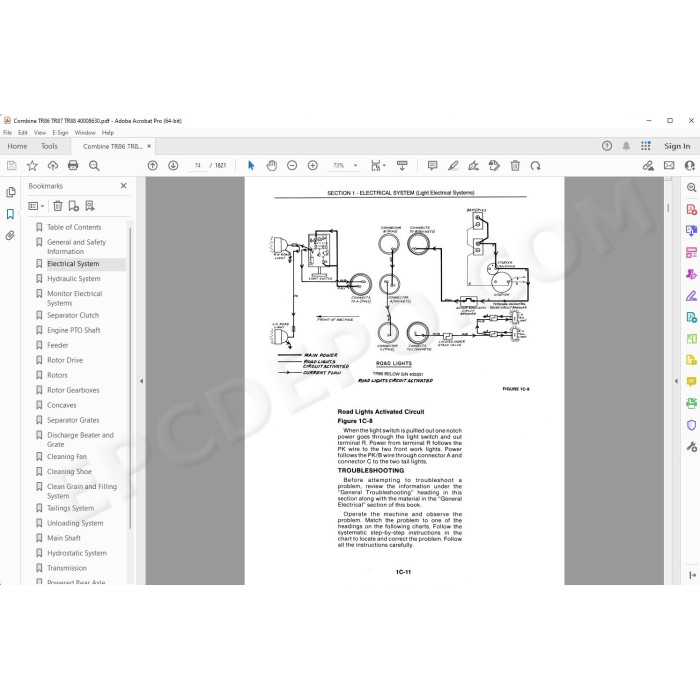The image size is (700, 700).
Task: Open the share link icon
Action: [648, 166]
